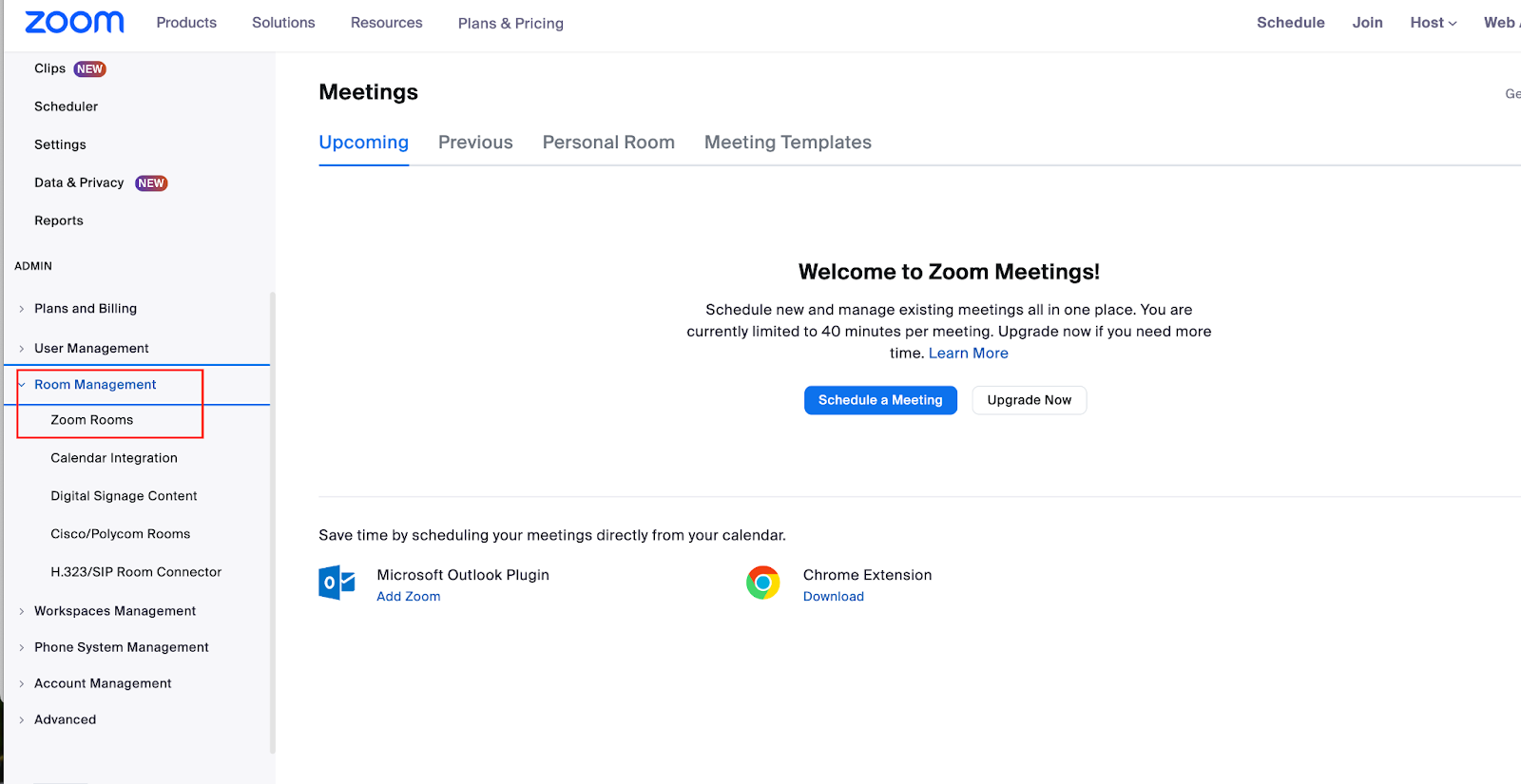Expand User Management chevron
This screenshot has width=1521, height=784.
[x=22, y=349]
